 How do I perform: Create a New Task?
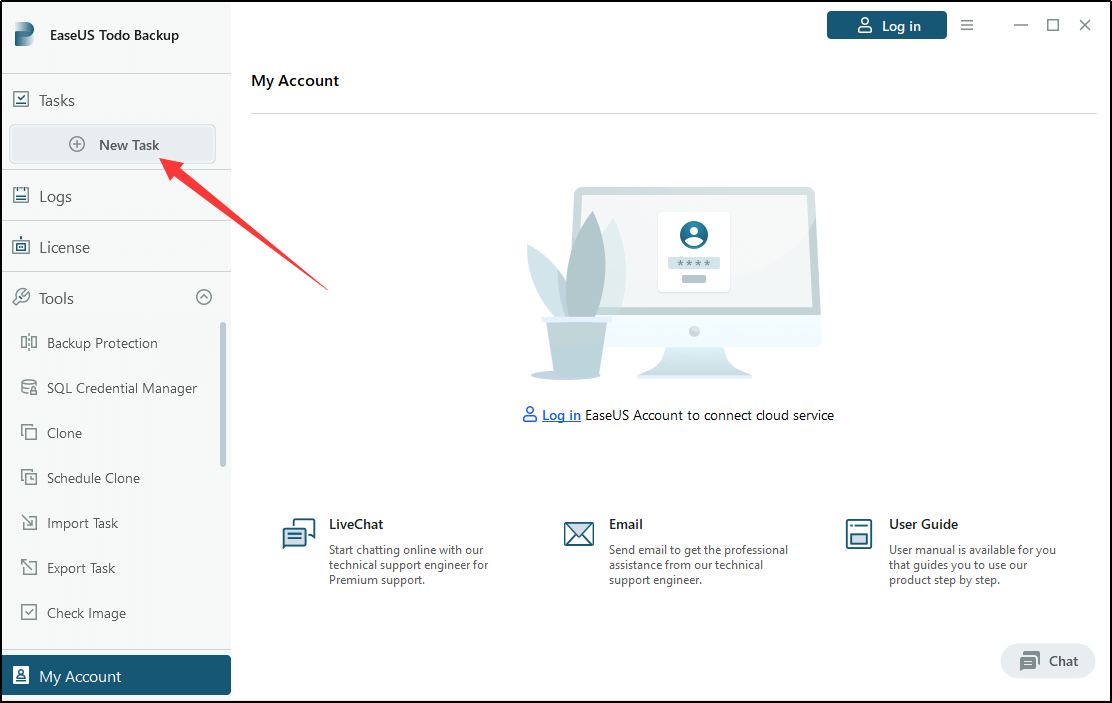112,145
